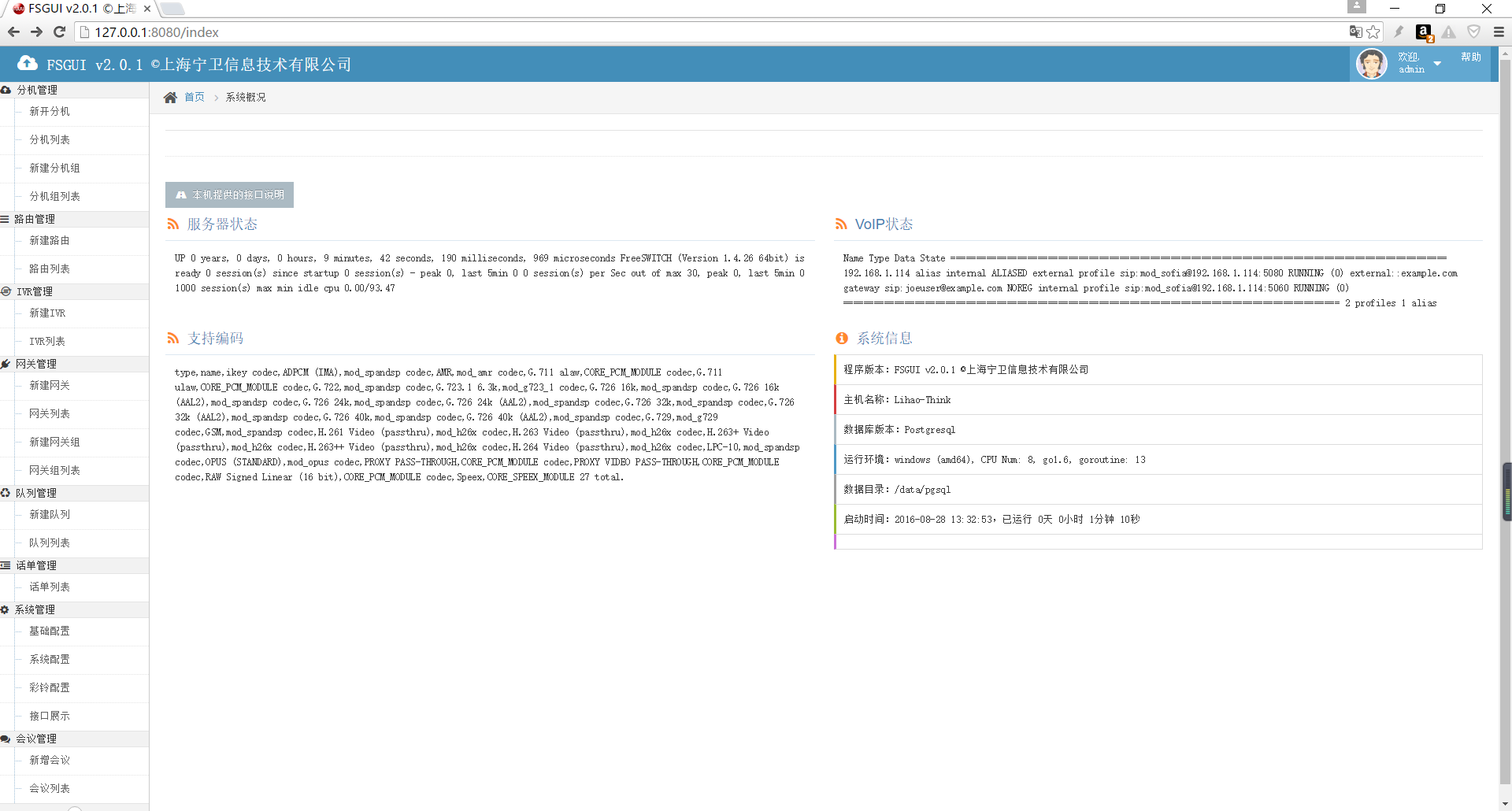Collapse the 系统管理 sidebar section

(35, 609)
